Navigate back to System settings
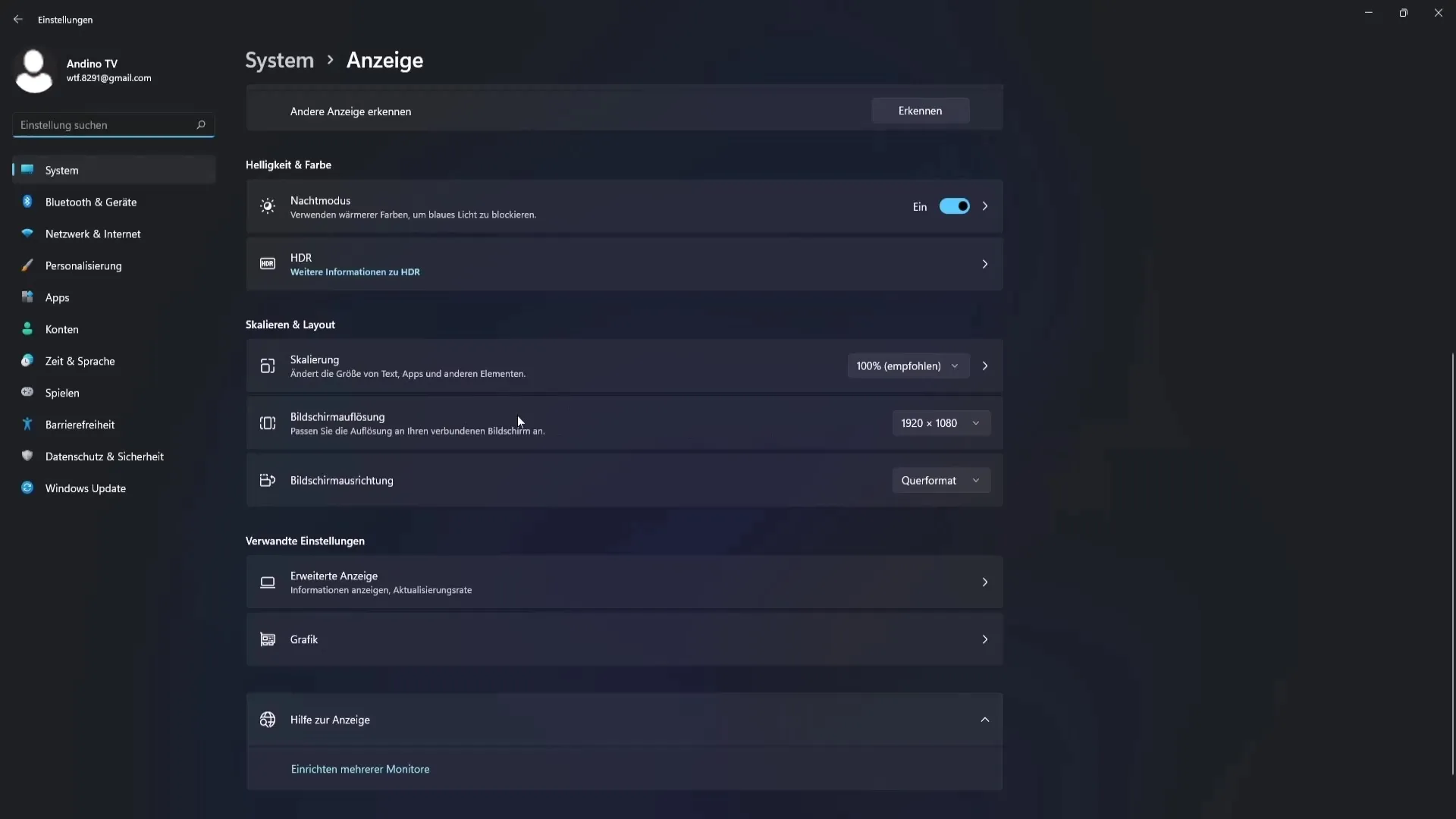 (x=279, y=60)
